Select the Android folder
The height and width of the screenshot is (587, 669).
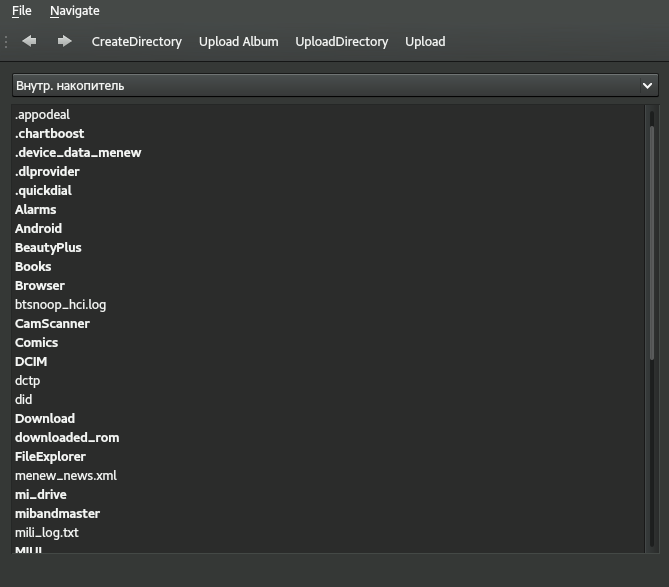tap(38, 229)
